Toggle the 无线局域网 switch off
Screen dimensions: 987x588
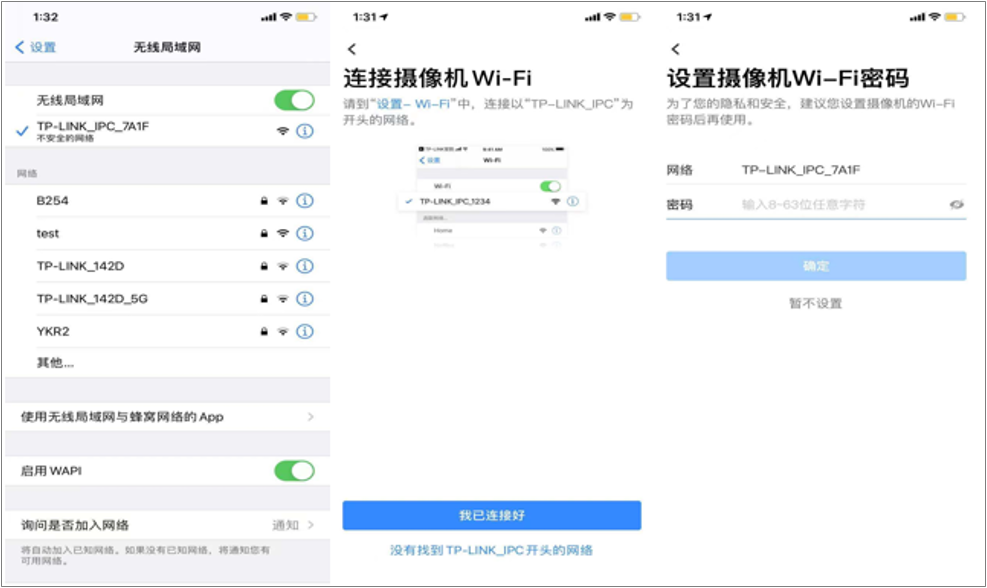point(294,100)
